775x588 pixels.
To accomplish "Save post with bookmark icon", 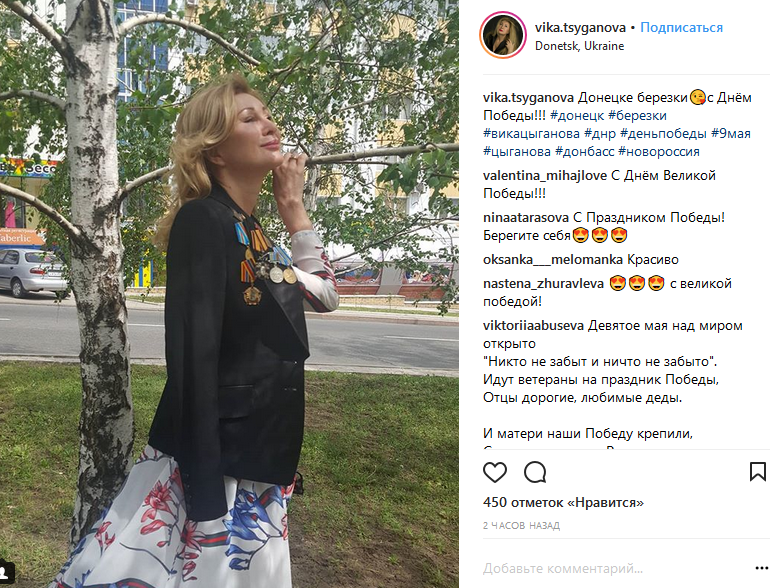I will click(758, 472).
